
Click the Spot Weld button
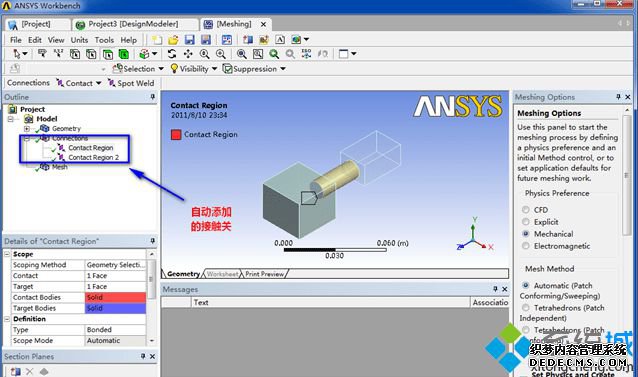point(131,83)
